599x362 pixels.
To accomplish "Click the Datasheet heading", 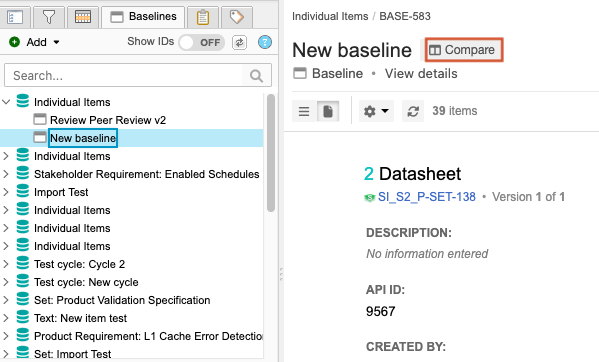I will (420, 174).
